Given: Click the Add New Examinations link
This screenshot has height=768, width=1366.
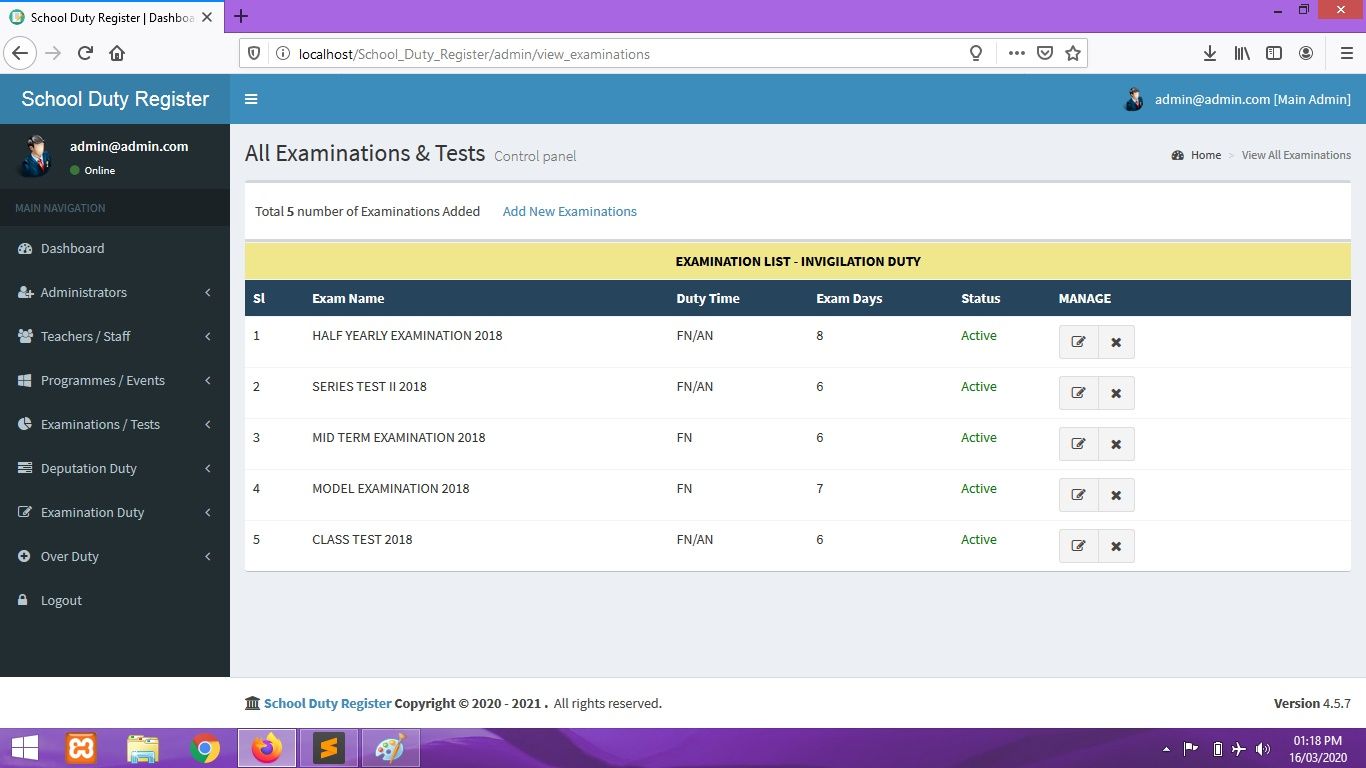Looking at the screenshot, I should (x=569, y=211).
